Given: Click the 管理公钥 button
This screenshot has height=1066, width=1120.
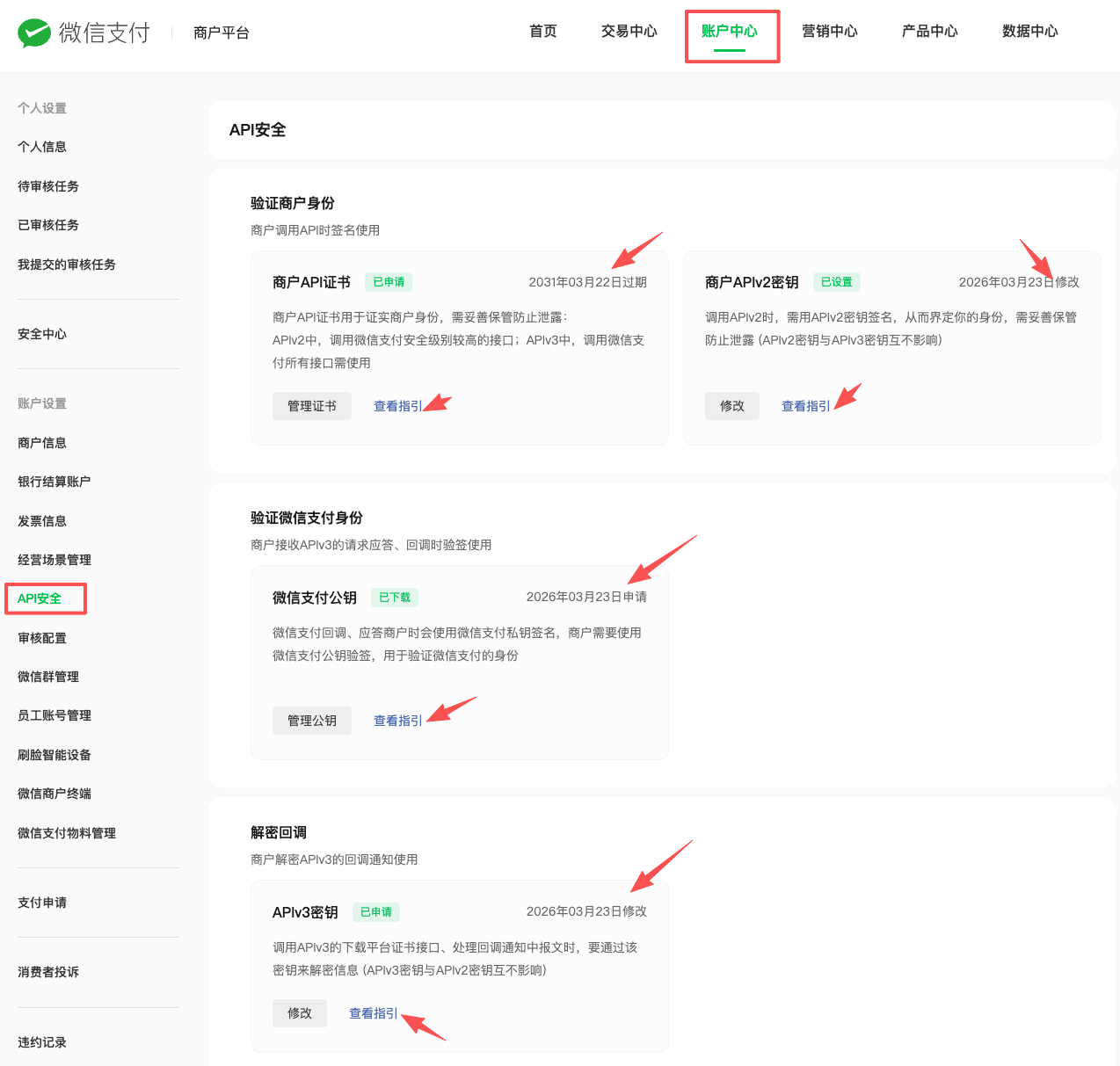Looking at the screenshot, I should pos(312,721).
